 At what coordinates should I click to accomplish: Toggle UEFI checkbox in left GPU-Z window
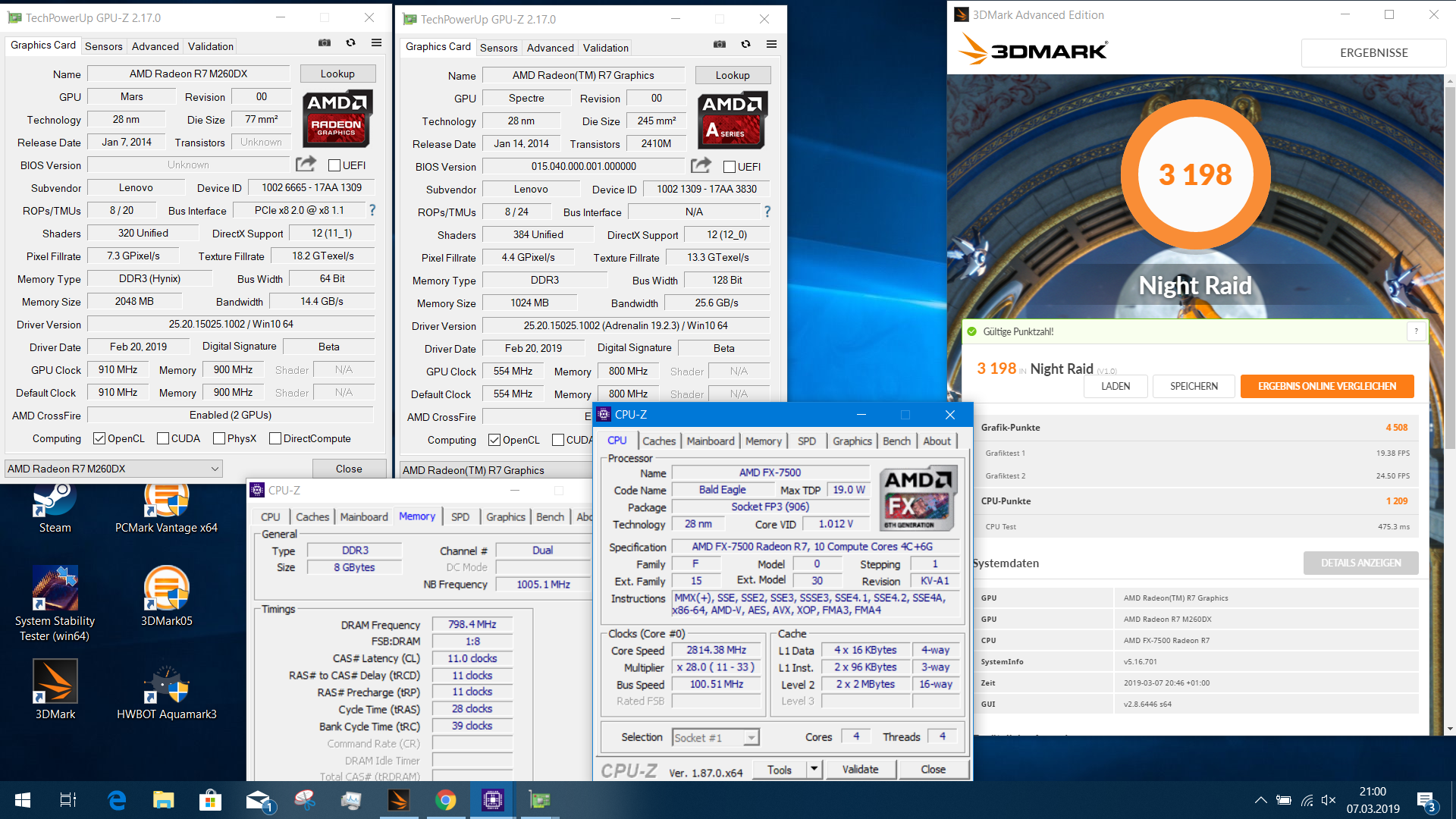(334, 165)
